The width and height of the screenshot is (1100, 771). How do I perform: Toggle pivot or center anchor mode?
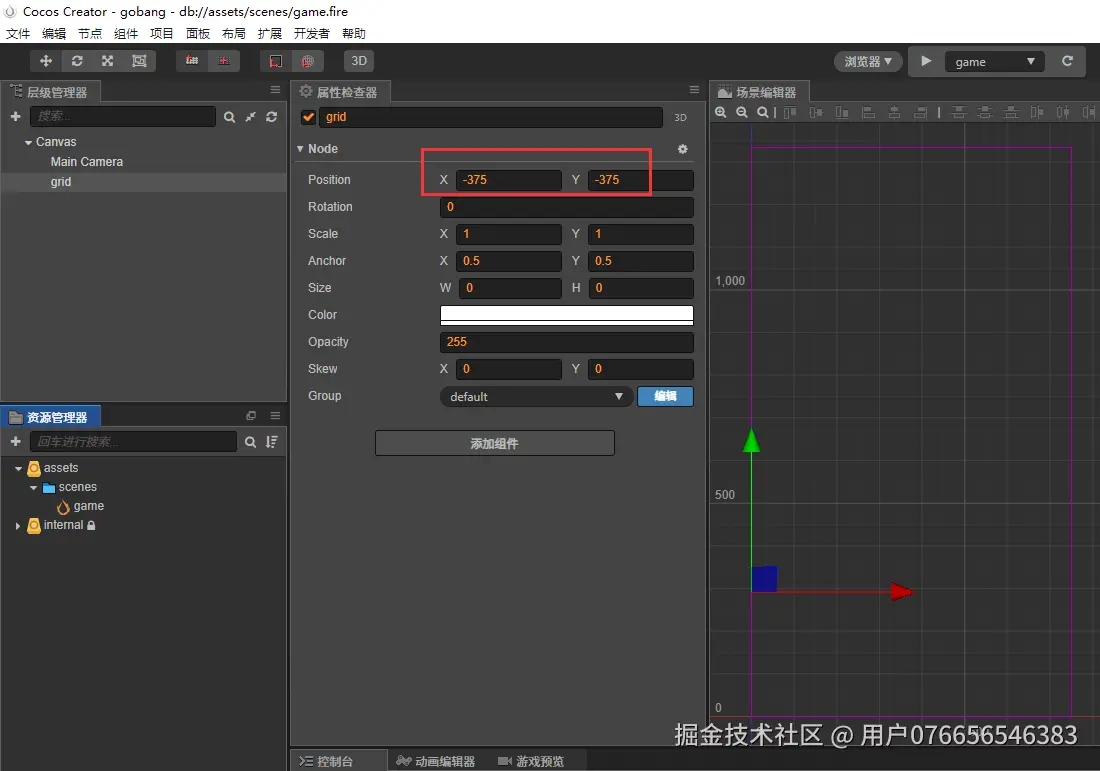[x=192, y=61]
